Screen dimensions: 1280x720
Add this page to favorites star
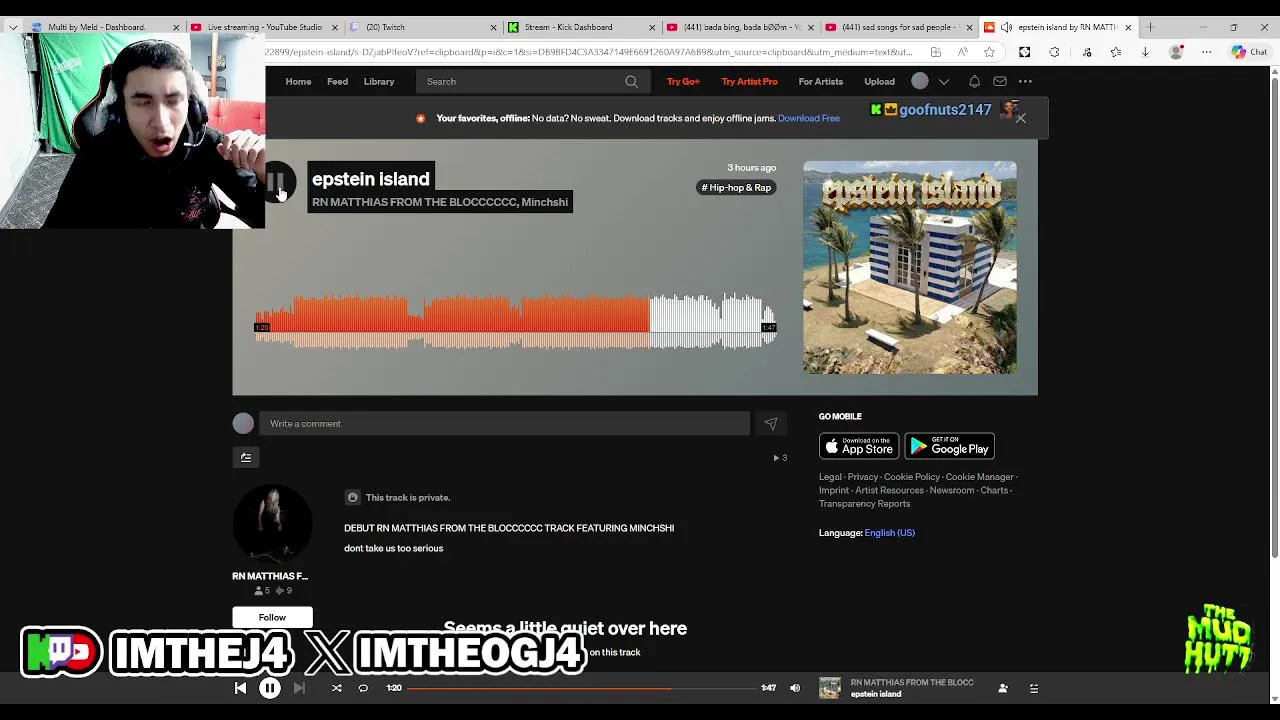pyautogui.click(x=989, y=52)
